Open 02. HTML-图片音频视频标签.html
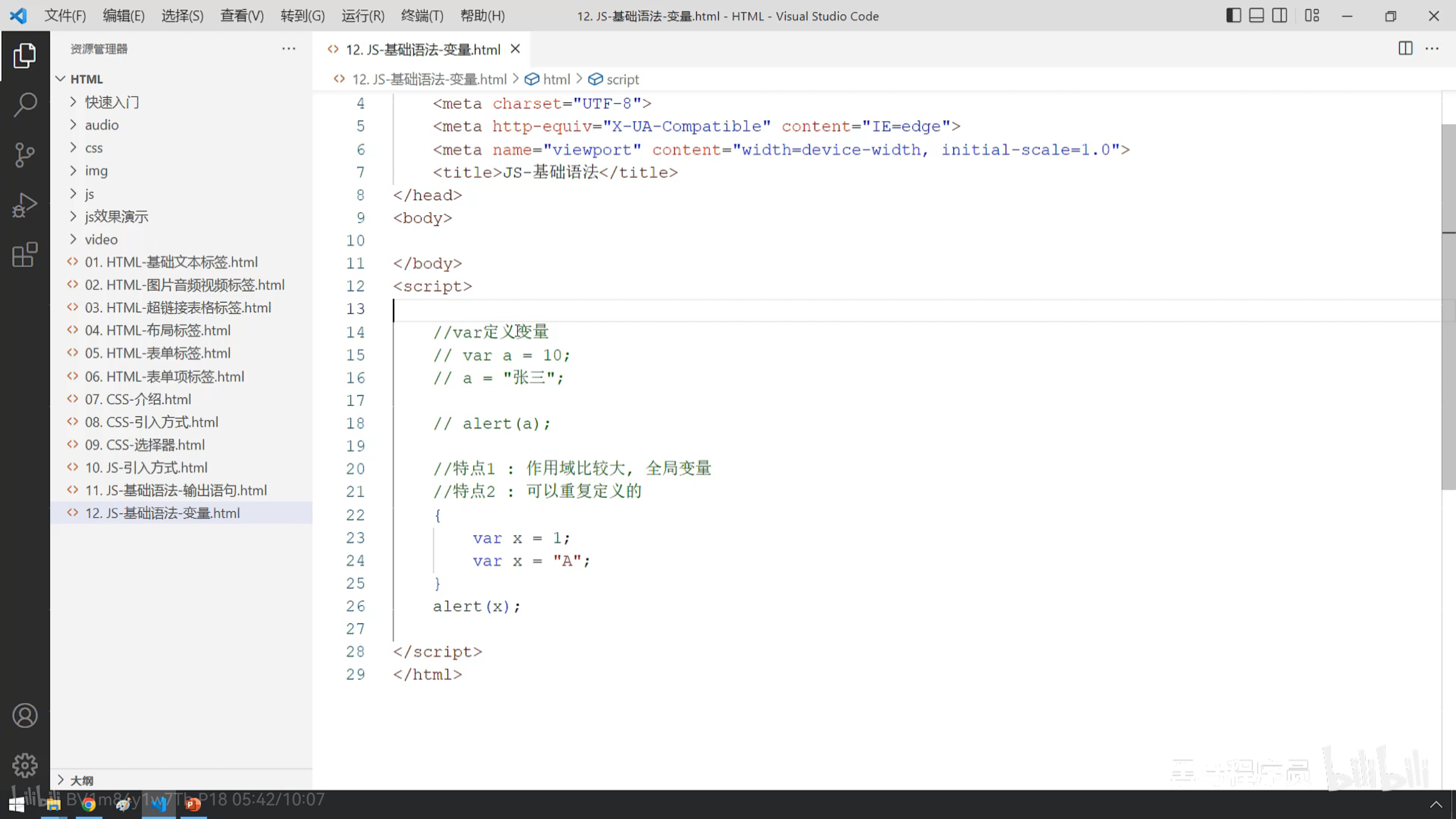The height and width of the screenshot is (819, 1456). pyautogui.click(x=181, y=285)
